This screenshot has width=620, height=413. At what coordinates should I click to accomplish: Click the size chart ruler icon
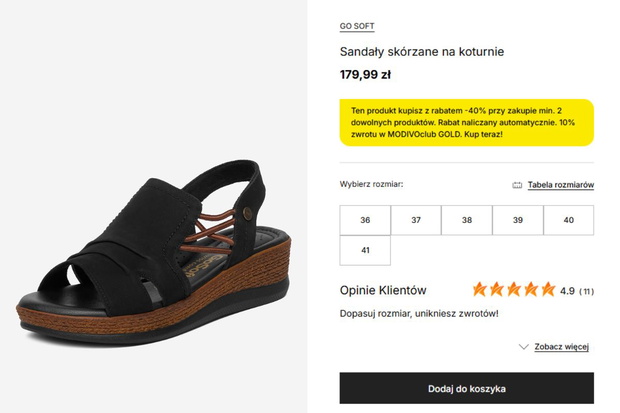point(517,185)
